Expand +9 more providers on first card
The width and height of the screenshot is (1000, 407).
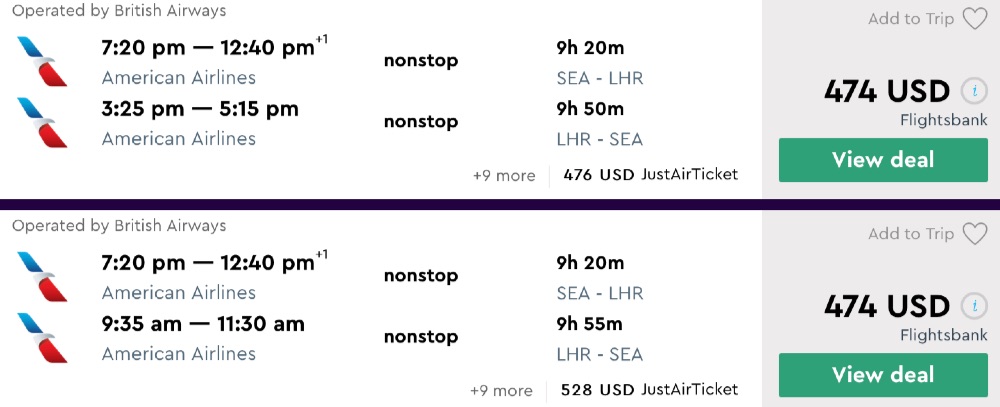coord(504,176)
